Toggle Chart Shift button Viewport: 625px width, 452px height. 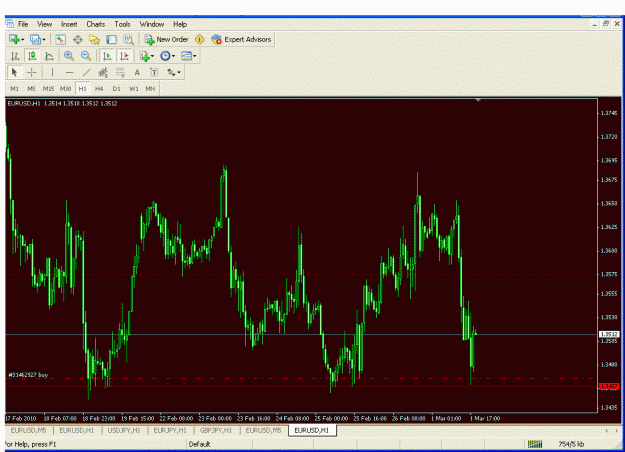[x=124, y=56]
